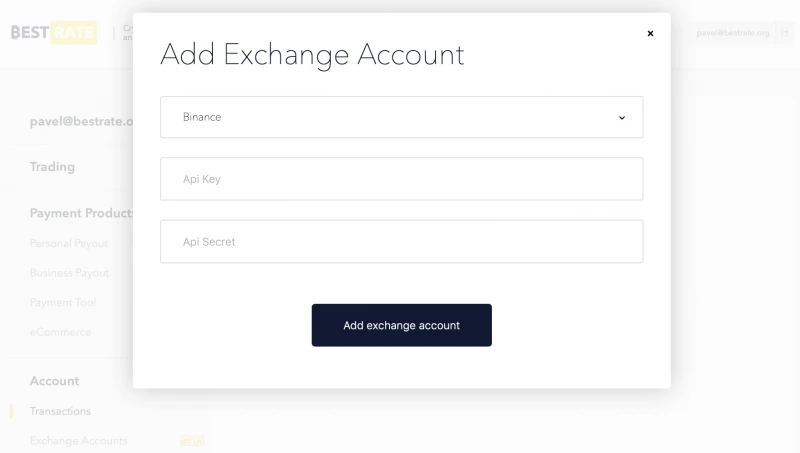Focus the Api Key input field
The width and height of the screenshot is (800, 453).
click(402, 179)
